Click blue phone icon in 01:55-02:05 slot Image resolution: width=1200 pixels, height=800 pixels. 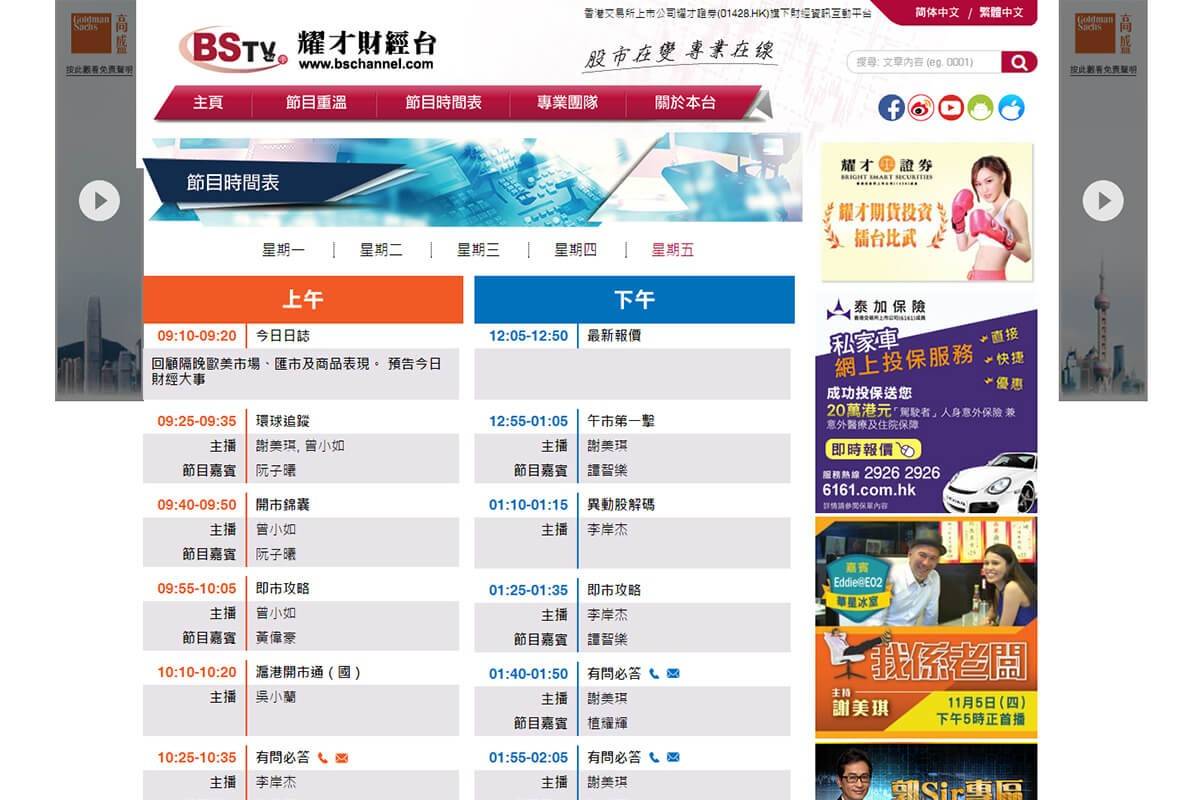[654, 758]
